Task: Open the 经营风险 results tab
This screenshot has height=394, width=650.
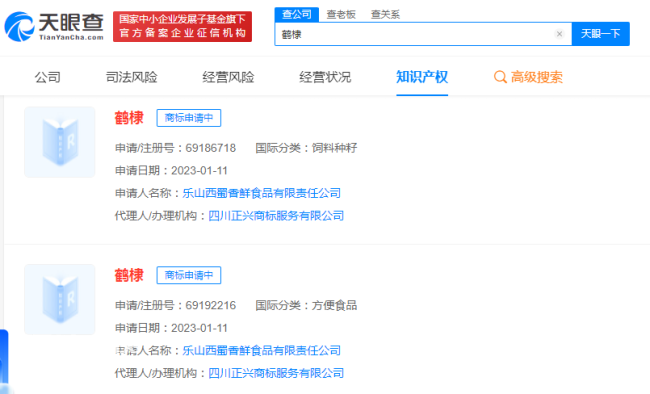Action: coord(228,77)
